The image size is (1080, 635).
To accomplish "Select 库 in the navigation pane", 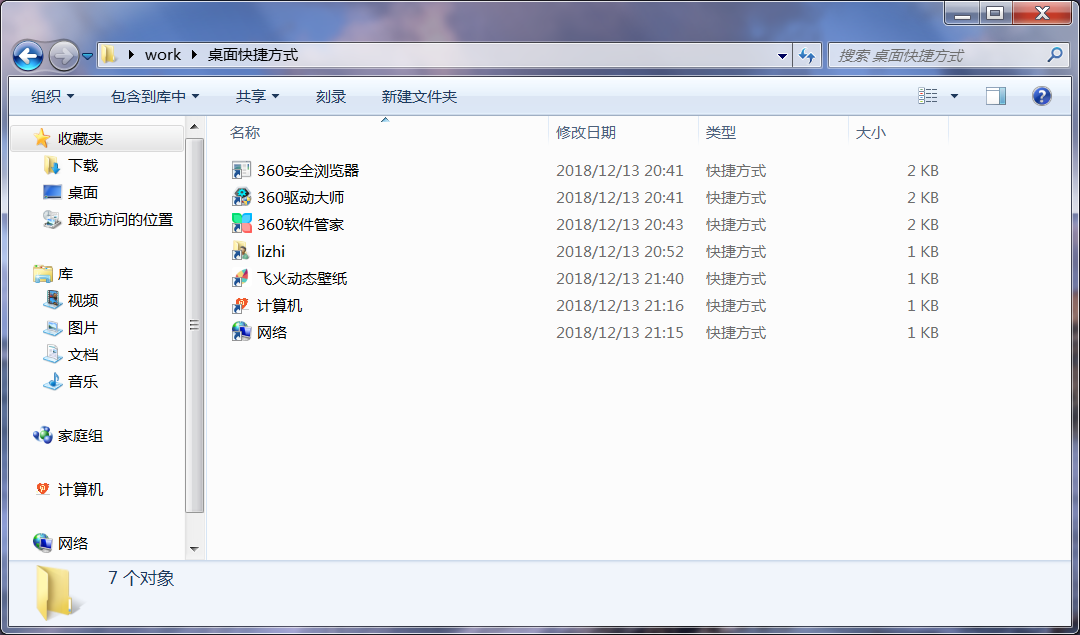I will point(65,273).
